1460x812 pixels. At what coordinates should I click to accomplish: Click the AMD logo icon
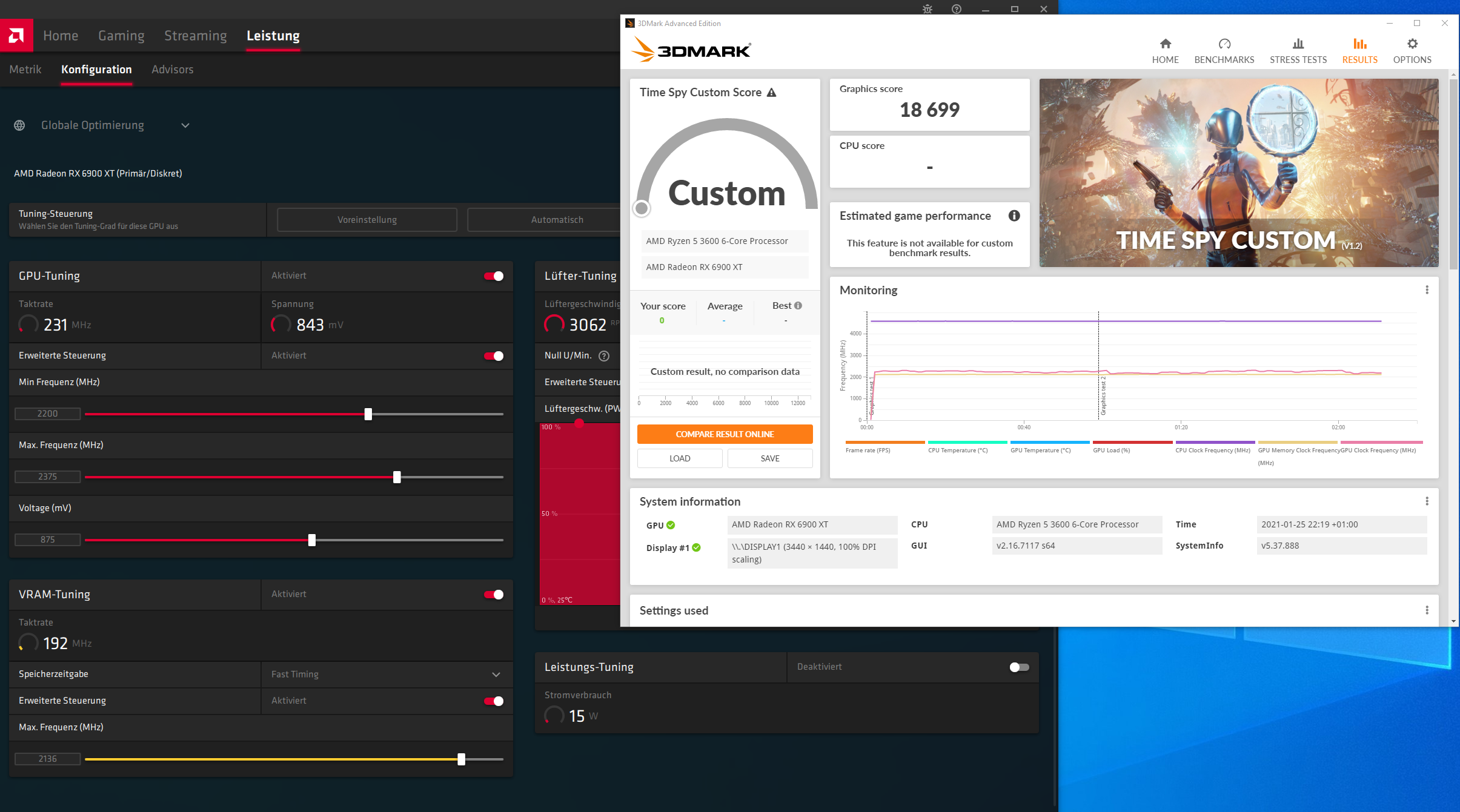pos(16,35)
